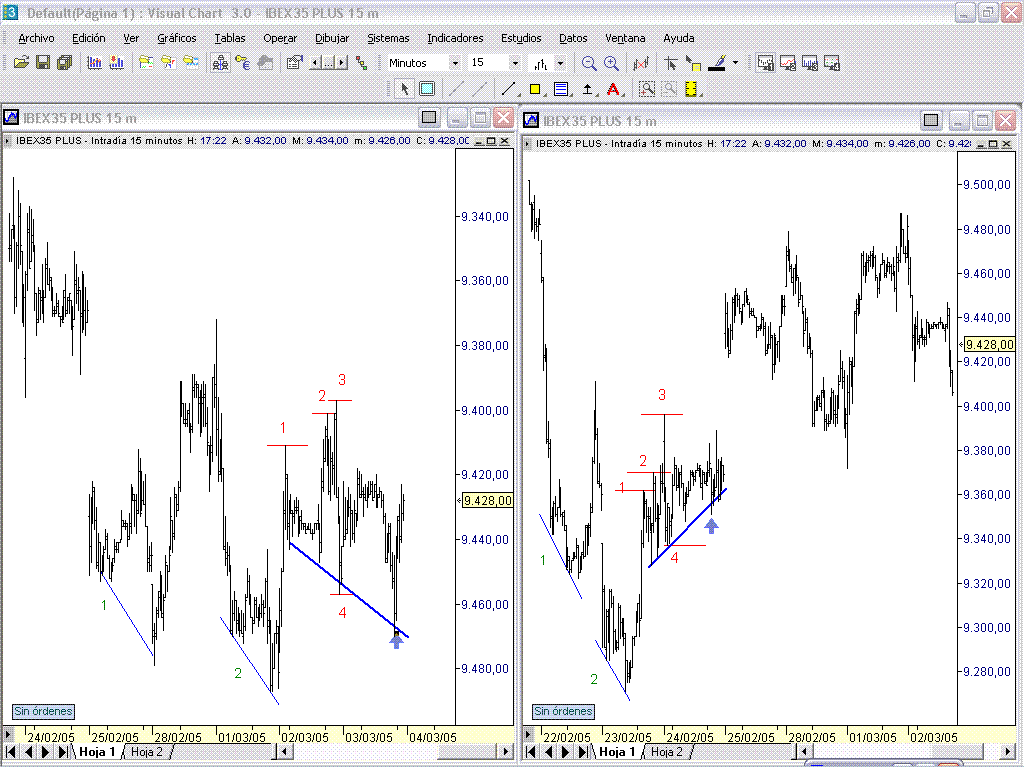Click the save floppy disk icon
Screen dimensions: 1024x768
click(x=42, y=63)
